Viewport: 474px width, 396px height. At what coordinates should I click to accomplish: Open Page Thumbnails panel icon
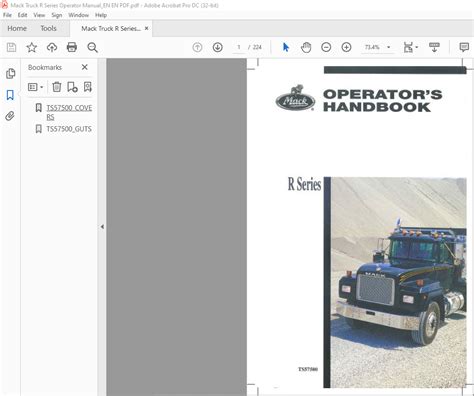coord(10,73)
